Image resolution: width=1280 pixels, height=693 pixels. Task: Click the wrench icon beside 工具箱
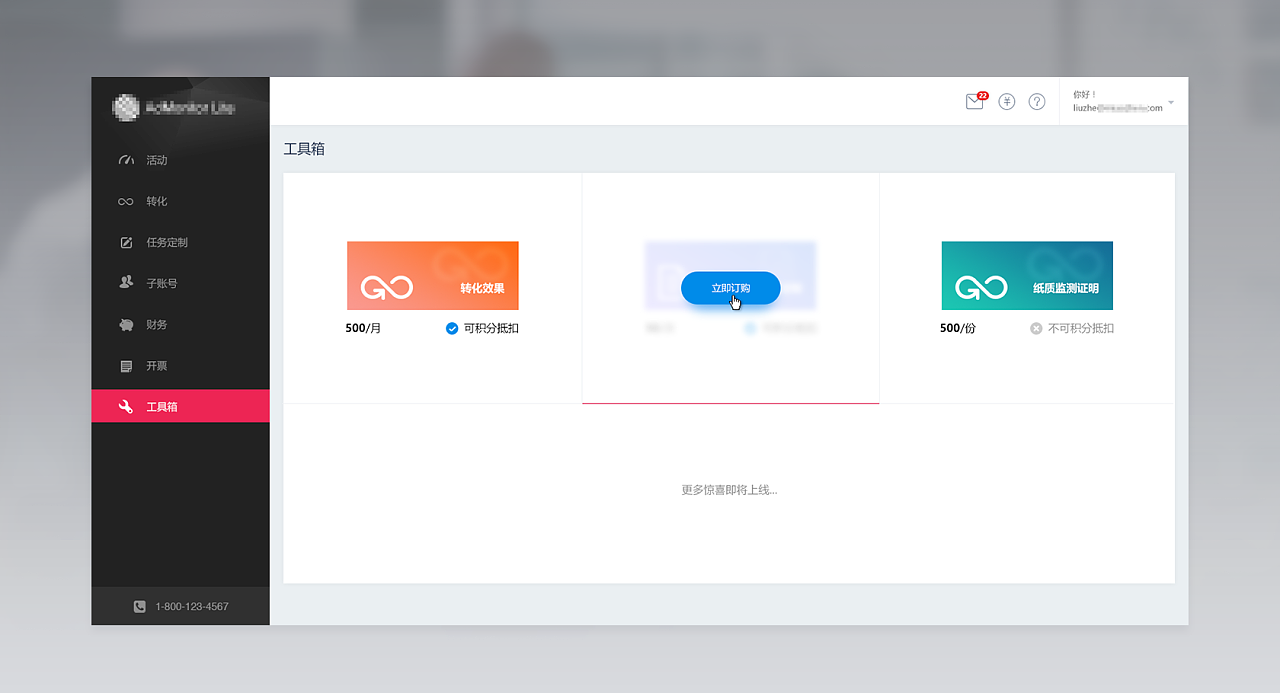(126, 407)
